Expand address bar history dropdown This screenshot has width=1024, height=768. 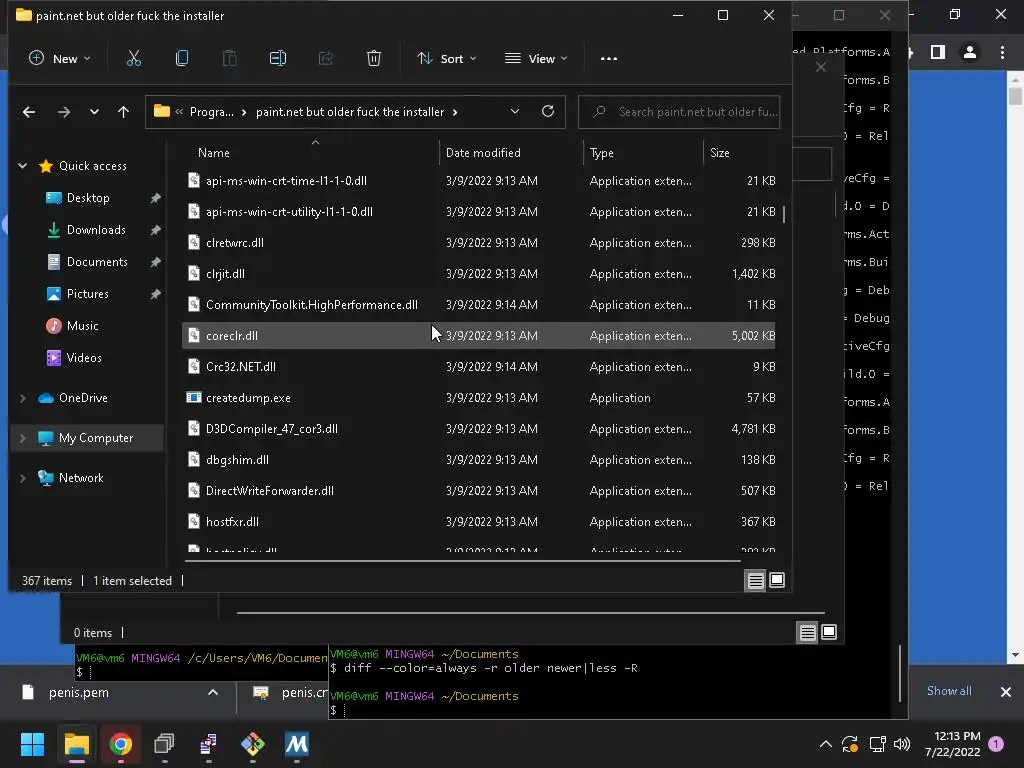tap(515, 112)
